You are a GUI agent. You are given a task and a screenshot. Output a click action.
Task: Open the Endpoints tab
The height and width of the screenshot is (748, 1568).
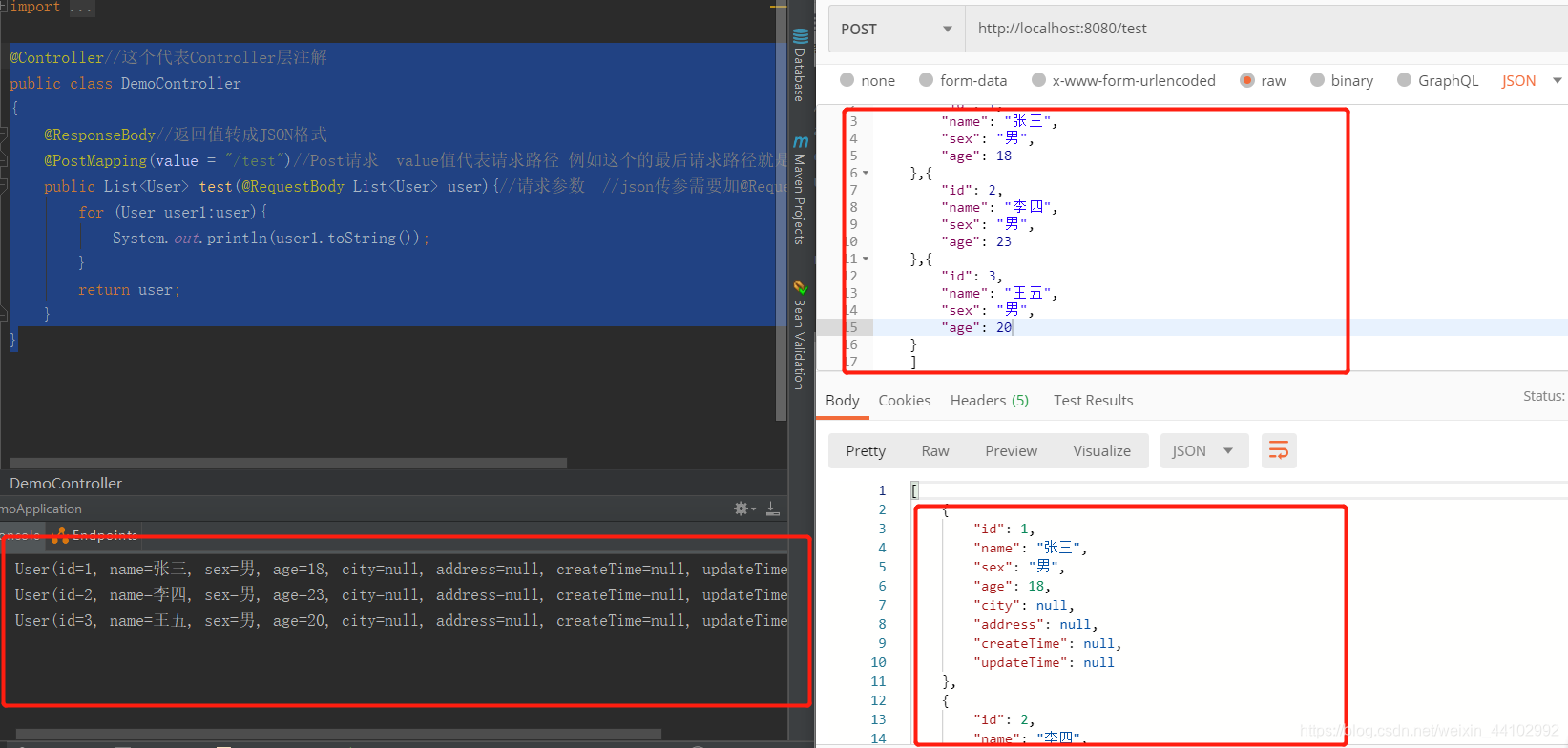[x=95, y=535]
